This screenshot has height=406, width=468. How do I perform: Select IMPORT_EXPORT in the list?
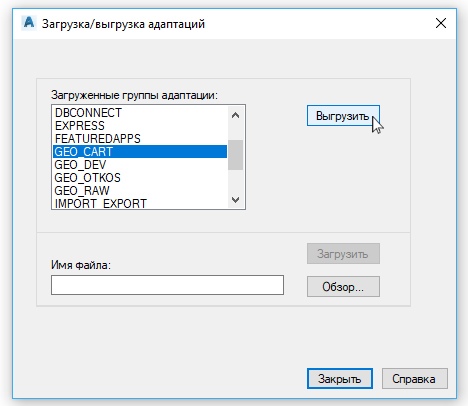tap(140, 203)
